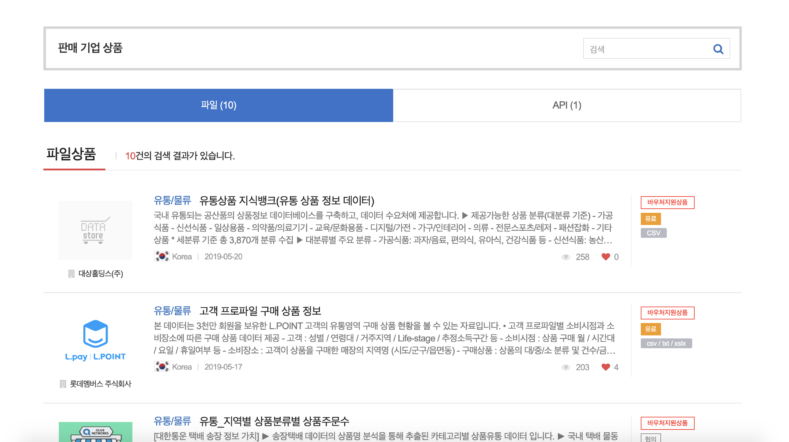This screenshot has width=789, height=442.
Task: Click the csv / txt / xslx format tag
Action: click(666, 343)
